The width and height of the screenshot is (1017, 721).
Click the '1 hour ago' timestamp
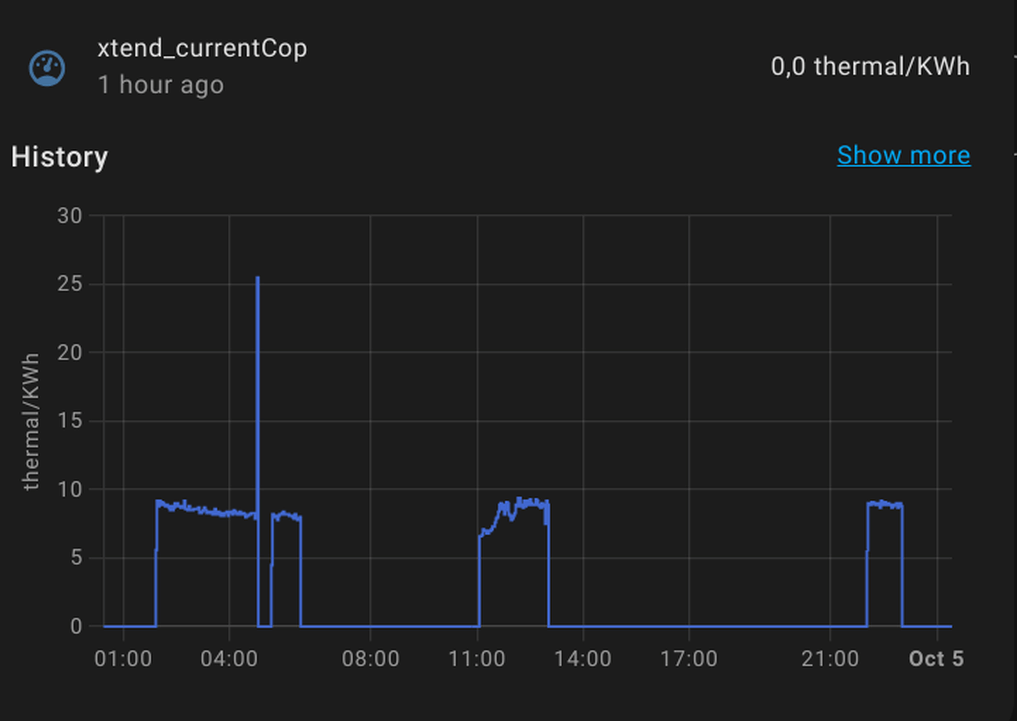(x=161, y=85)
